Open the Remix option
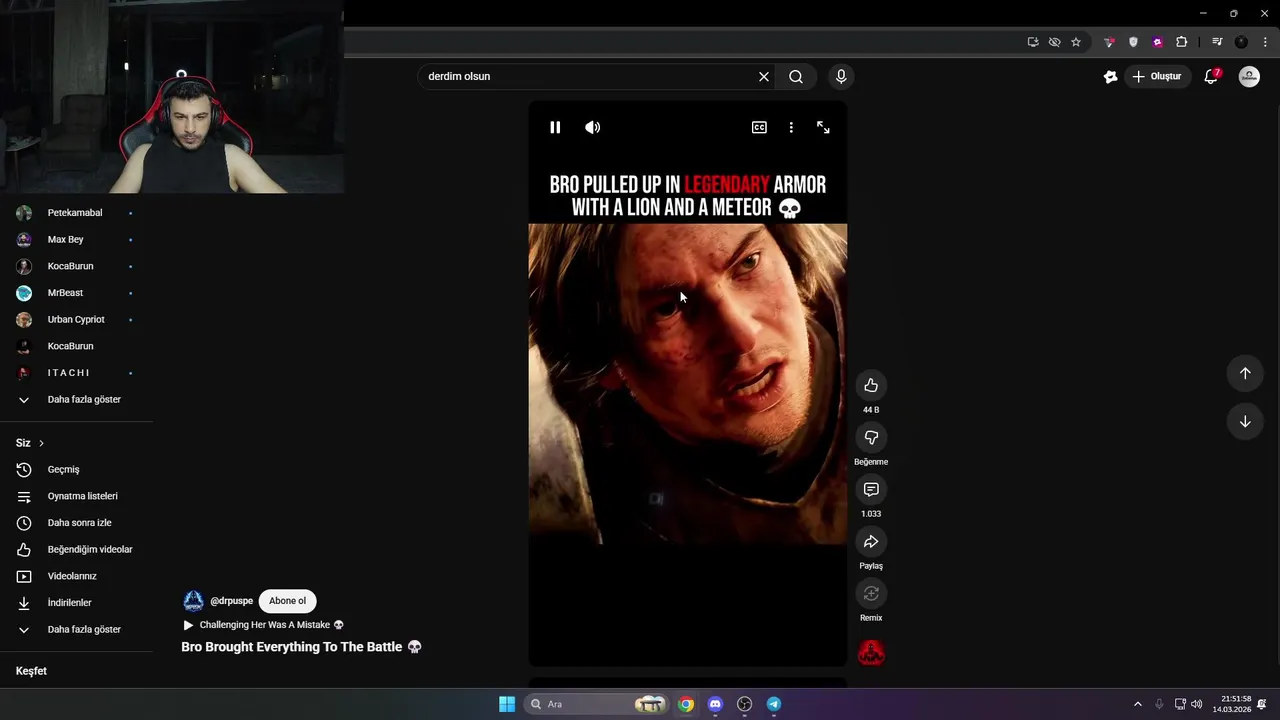Viewport: 1280px width, 720px height. pyautogui.click(x=871, y=594)
